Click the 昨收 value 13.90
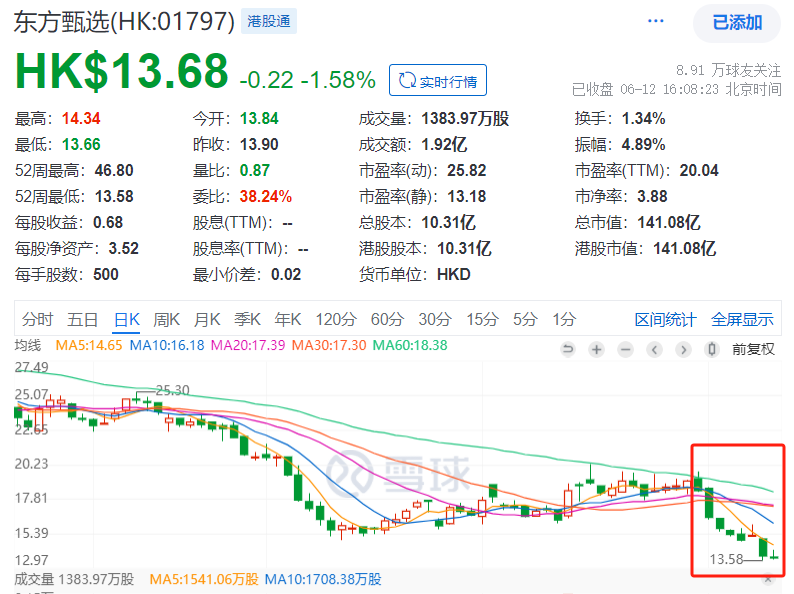 (x=259, y=145)
